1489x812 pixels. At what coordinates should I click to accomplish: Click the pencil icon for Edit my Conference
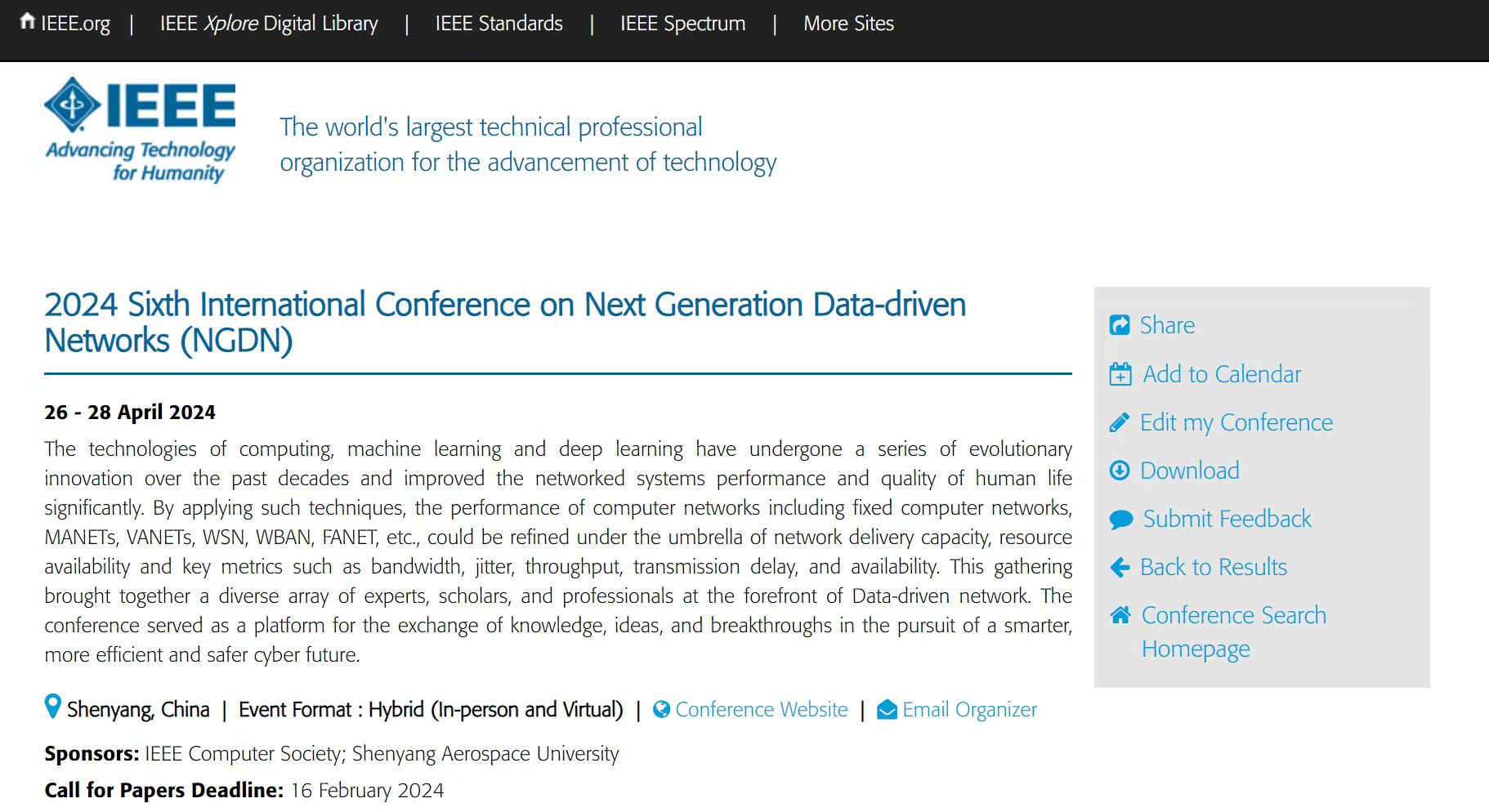pos(1120,422)
